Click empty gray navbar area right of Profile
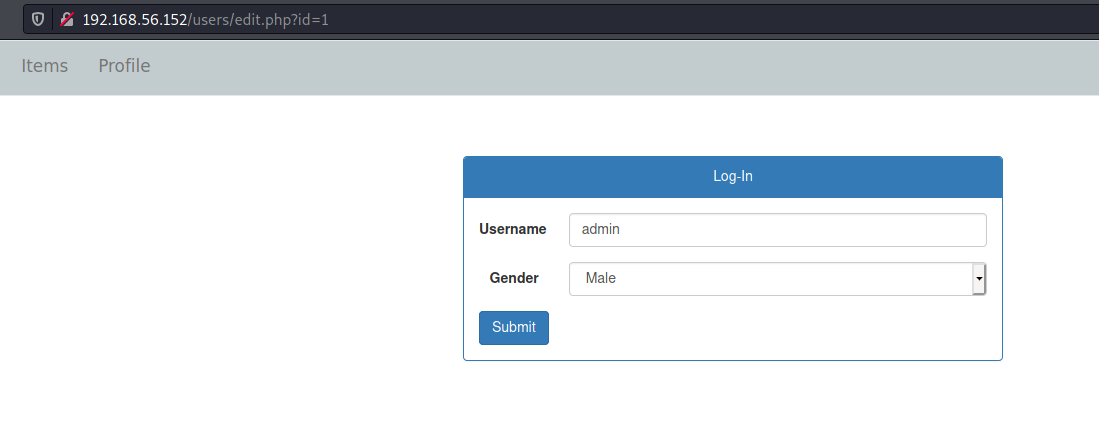Screen dimensions: 1099x443 pos(600,66)
